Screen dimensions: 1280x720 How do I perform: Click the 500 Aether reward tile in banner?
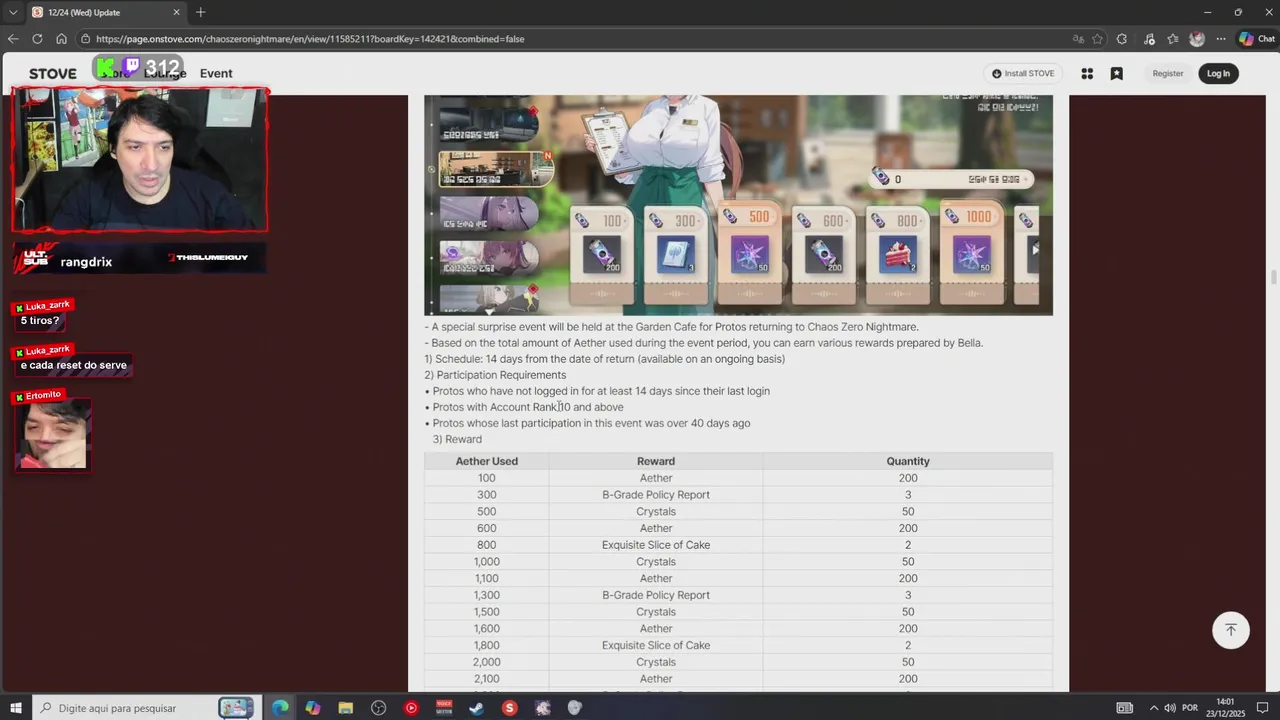[x=750, y=254]
